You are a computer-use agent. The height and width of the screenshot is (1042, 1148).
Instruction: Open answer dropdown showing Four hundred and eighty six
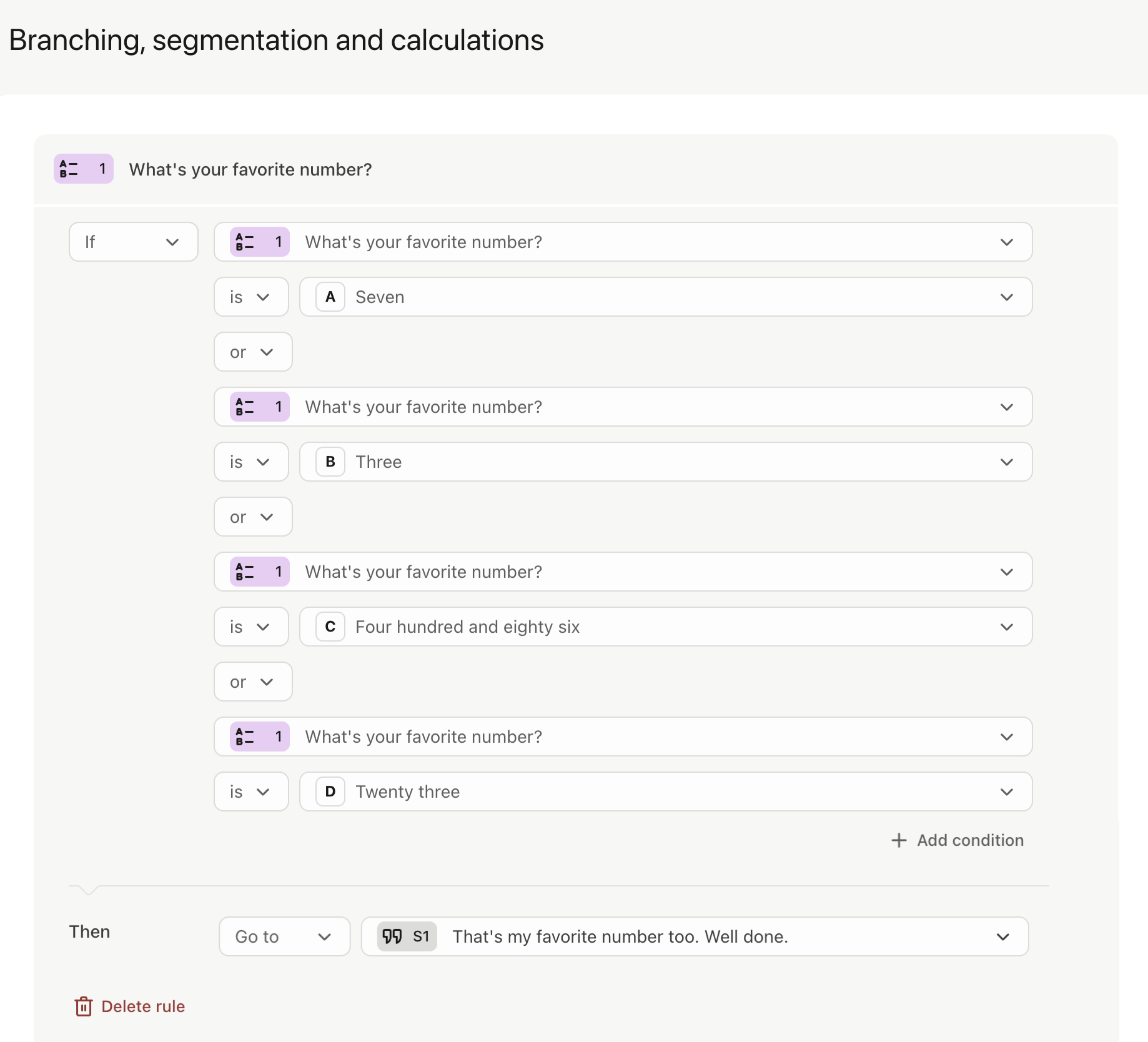click(x=666, y=627)
